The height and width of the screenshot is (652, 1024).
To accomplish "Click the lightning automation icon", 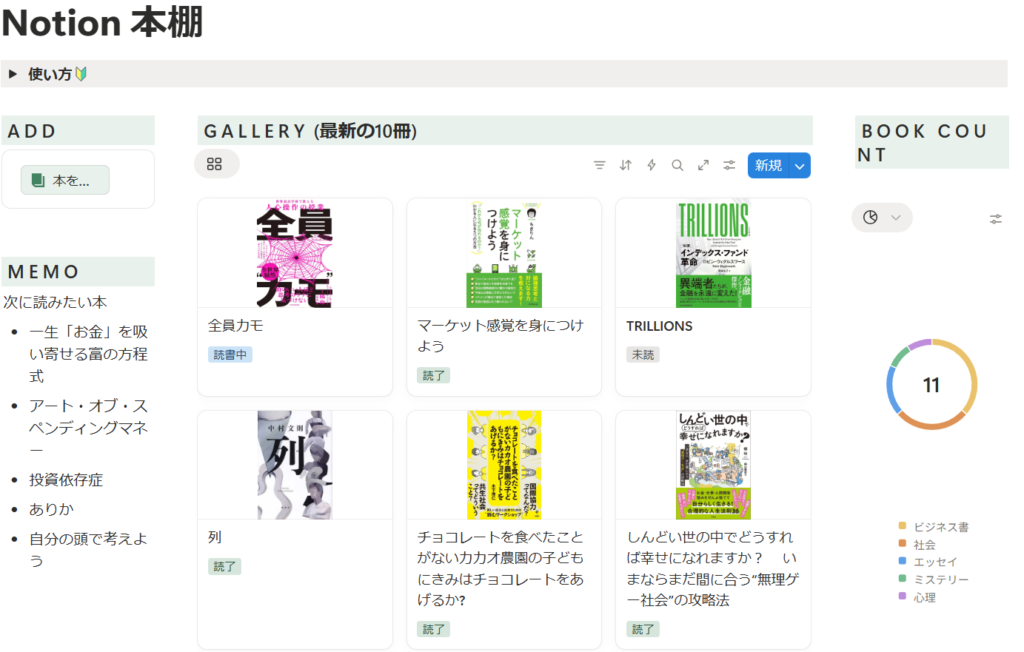I will [651, 165].
